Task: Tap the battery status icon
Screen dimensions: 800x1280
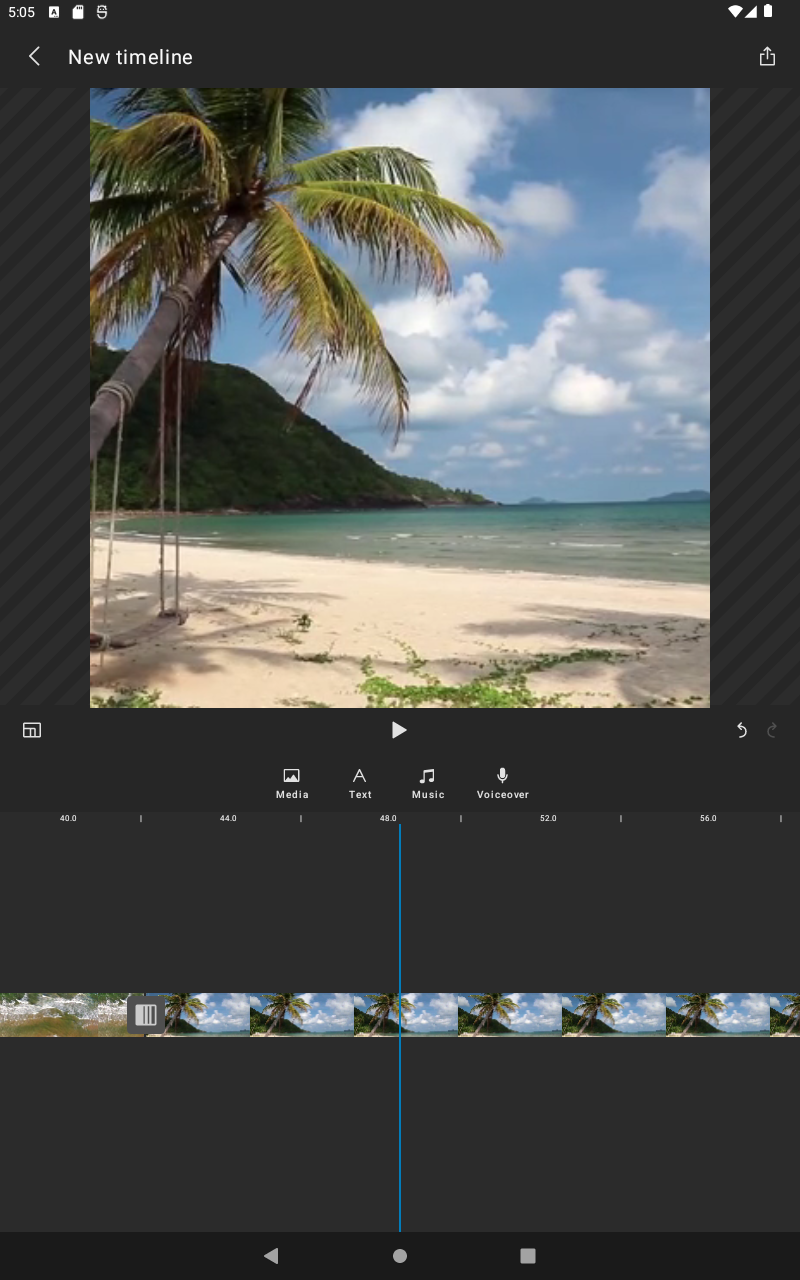Action: 768,12
